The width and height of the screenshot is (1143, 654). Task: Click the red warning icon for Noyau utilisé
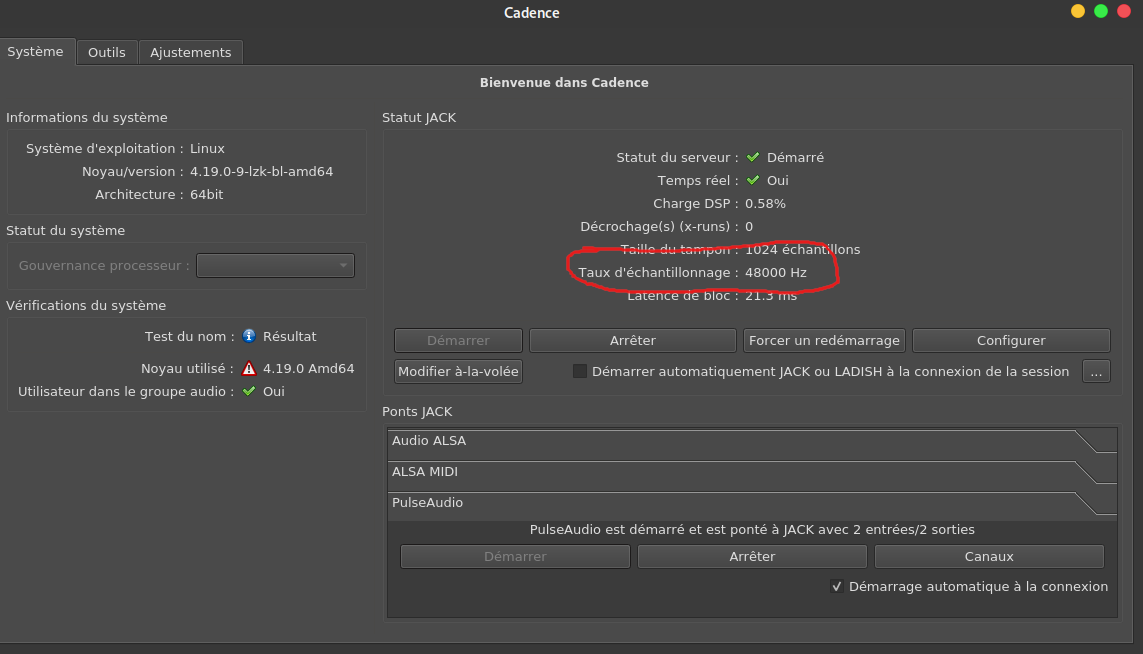point(249,368)
